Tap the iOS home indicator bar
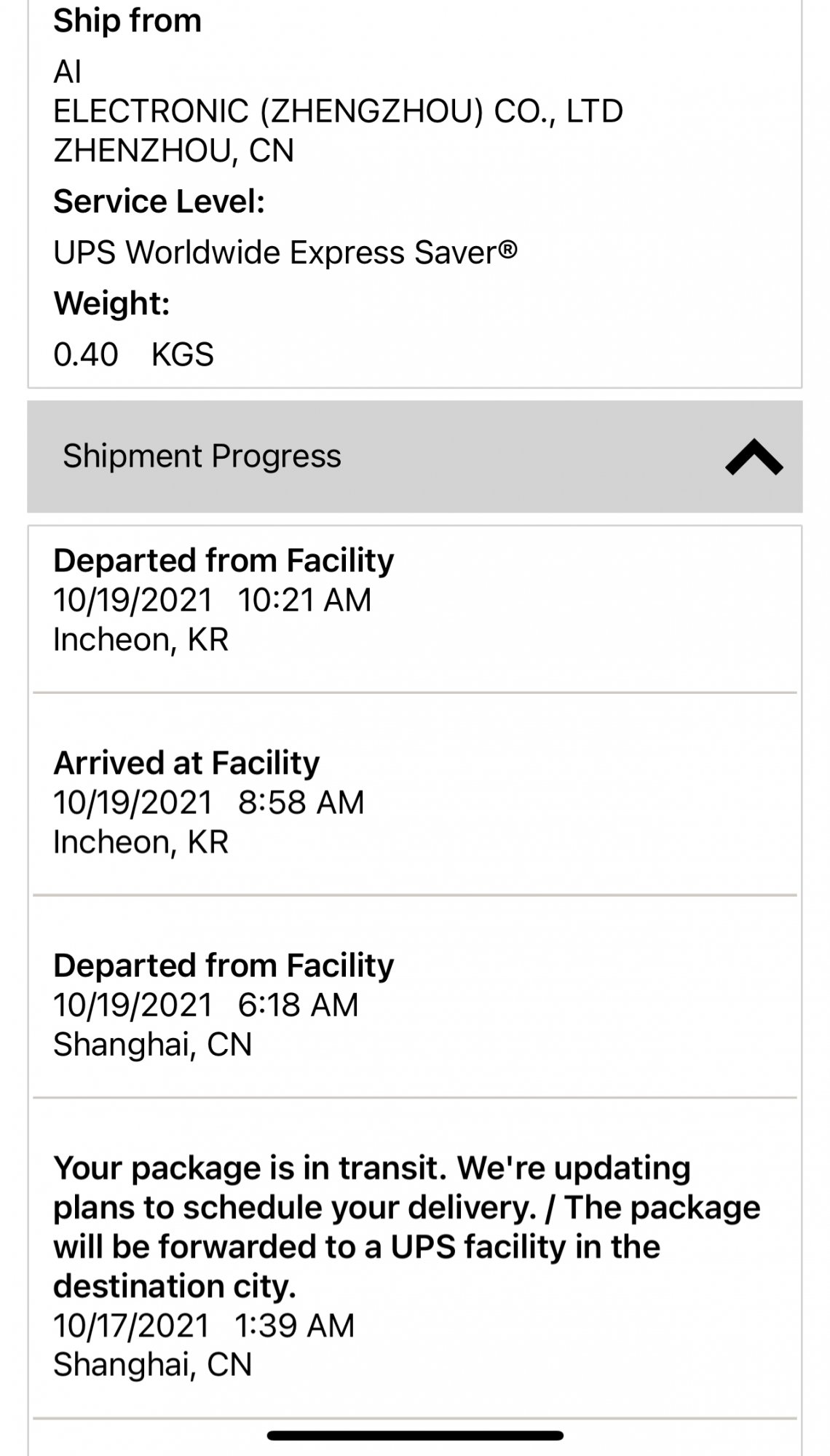 pos(415,1436)
